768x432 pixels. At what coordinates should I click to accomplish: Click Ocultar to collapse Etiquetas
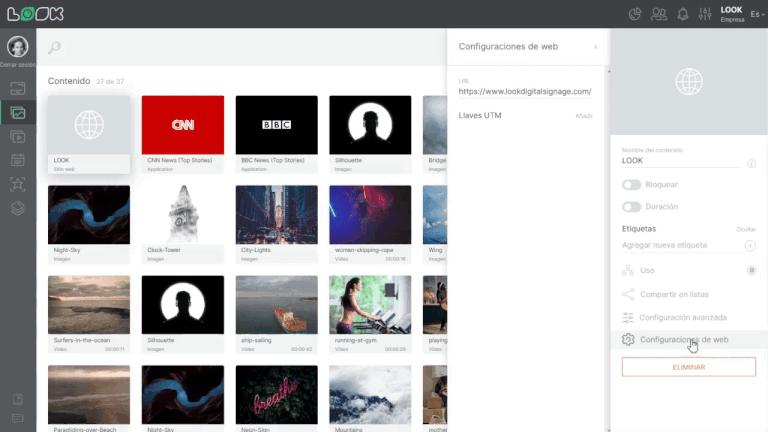pyautogui.click(x=746, y=229)
